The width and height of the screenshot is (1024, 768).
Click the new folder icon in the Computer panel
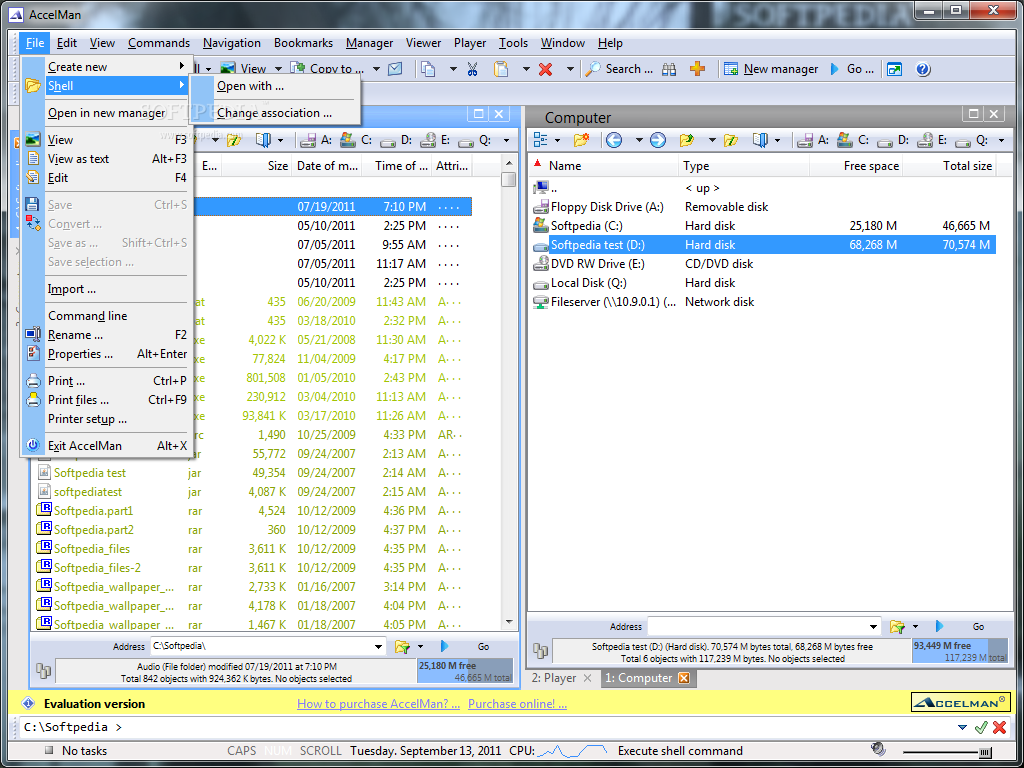tap(581, 140)
